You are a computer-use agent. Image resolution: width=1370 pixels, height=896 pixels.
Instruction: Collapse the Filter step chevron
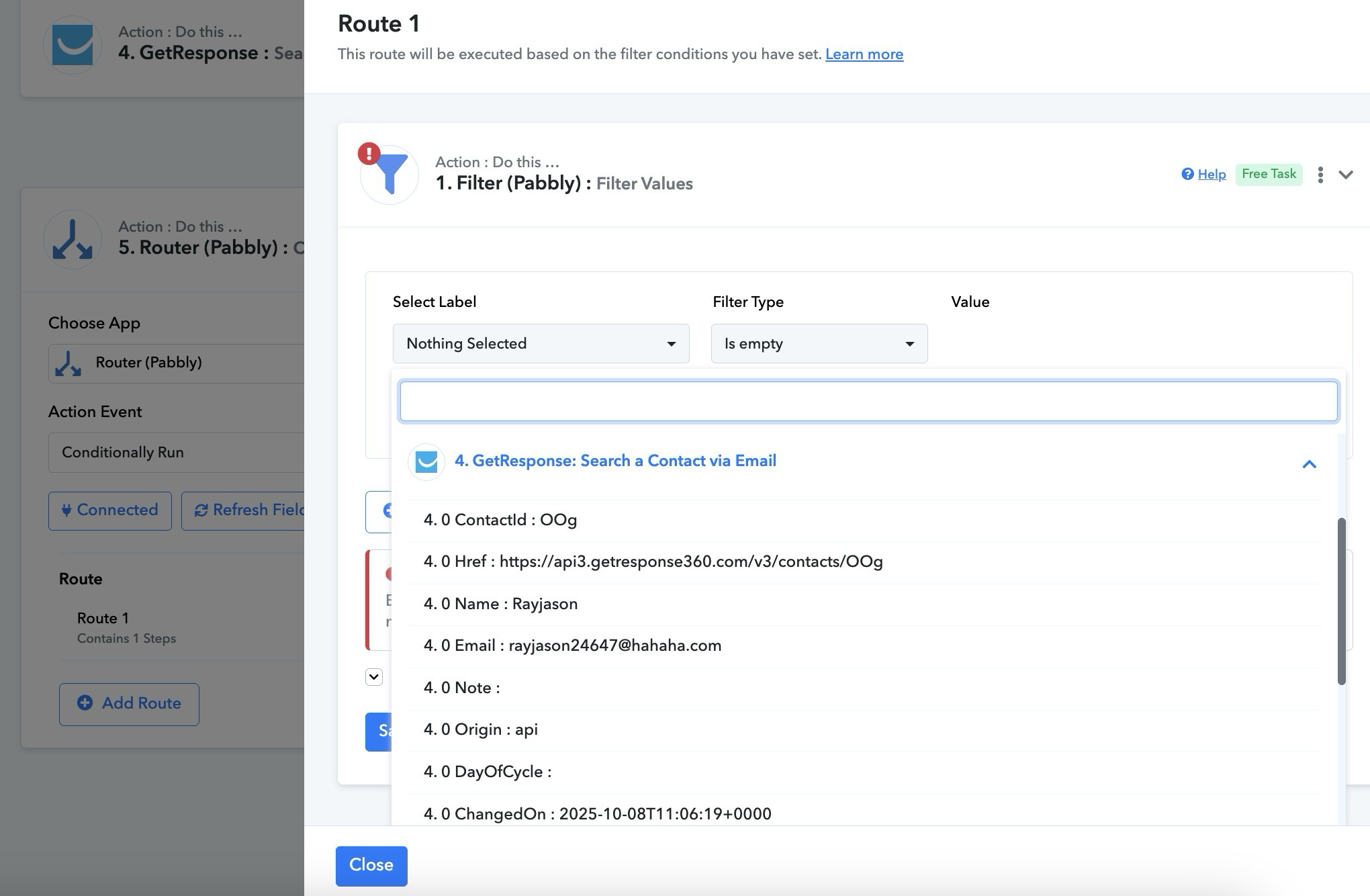(x=1346, y=175)
